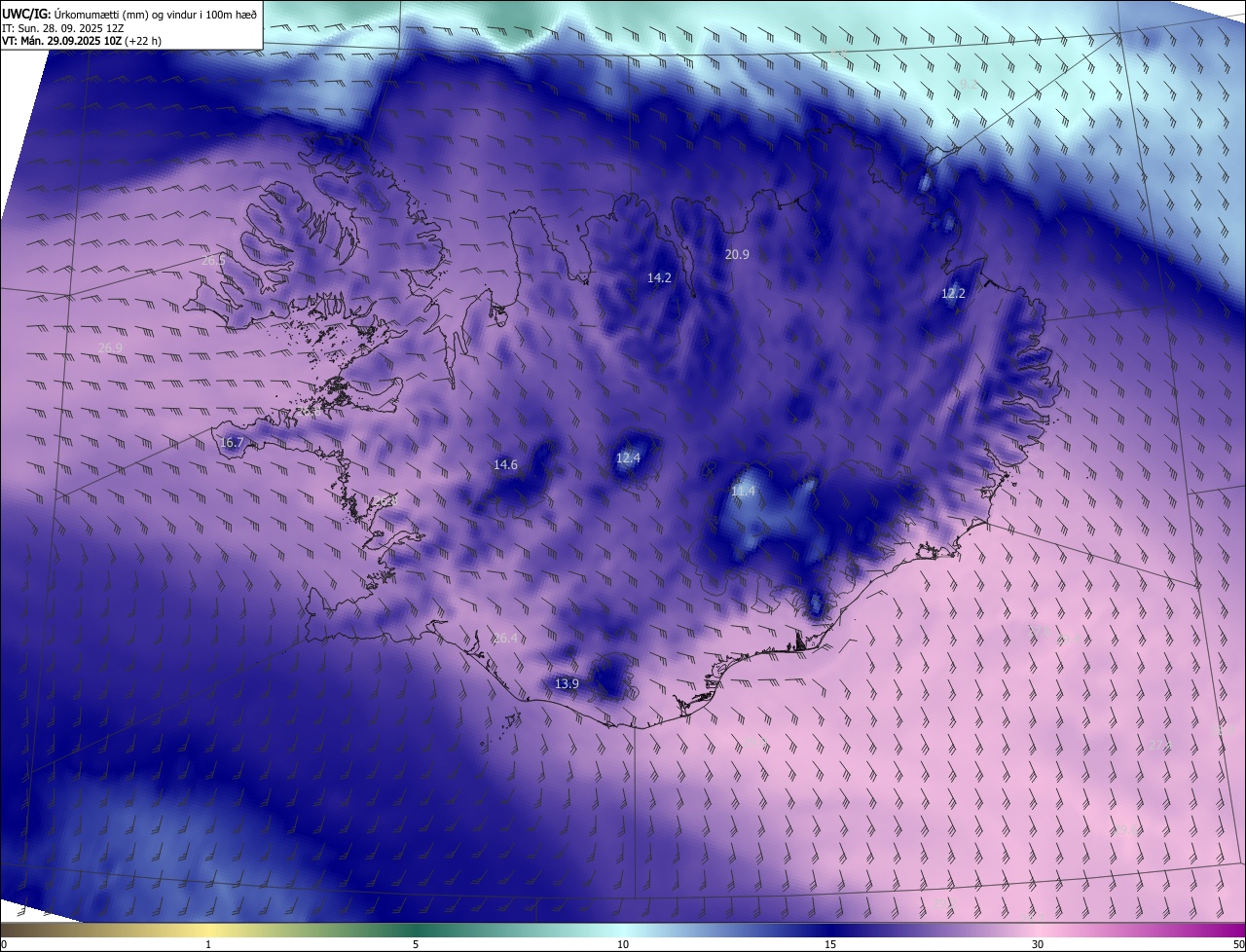The width and height of the screenshot is (1246, 952).
Task: Select the 14.2 value label in north Iceland
Action: [660, 278]
